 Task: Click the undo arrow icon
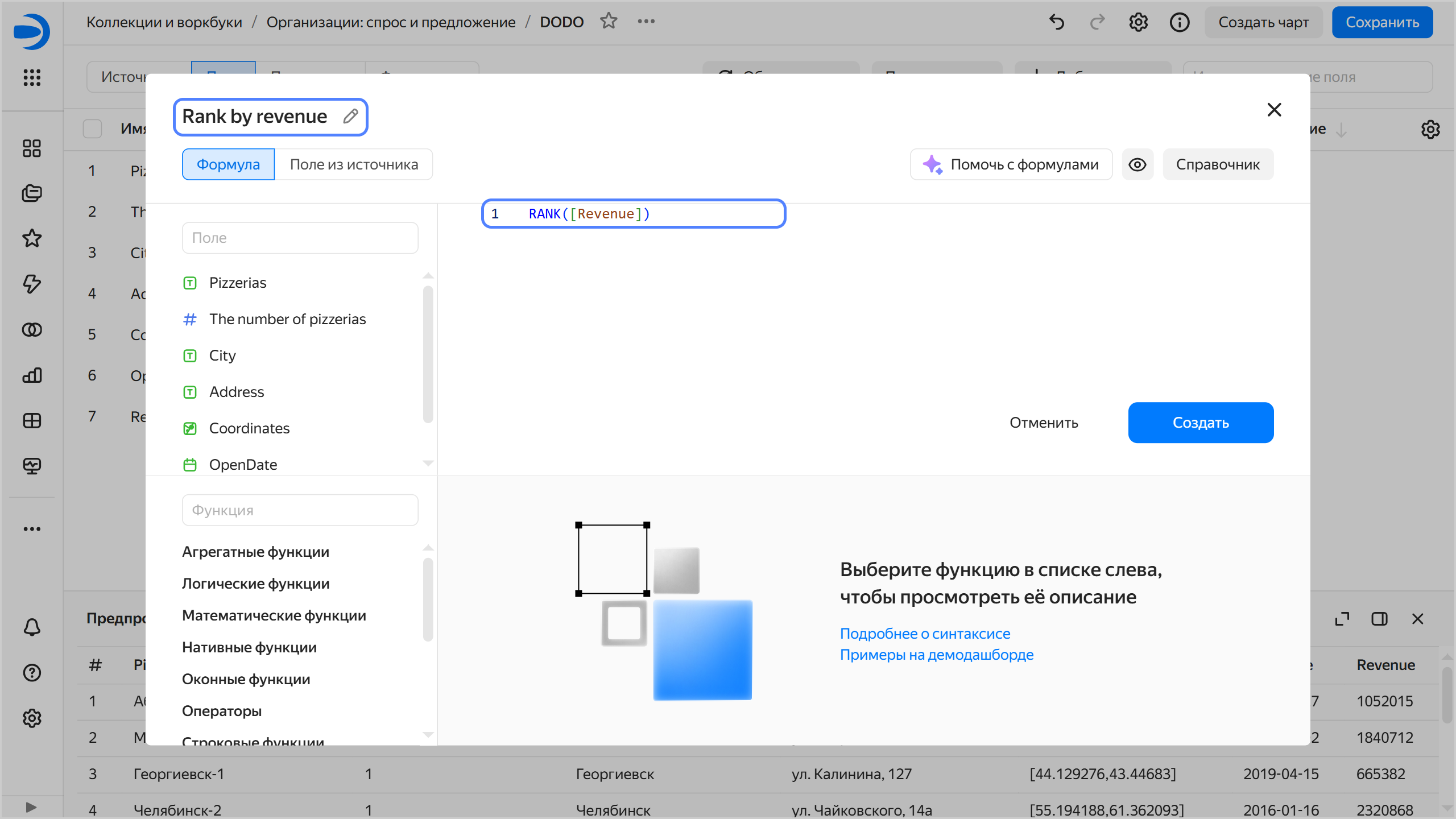(1057, 22)
